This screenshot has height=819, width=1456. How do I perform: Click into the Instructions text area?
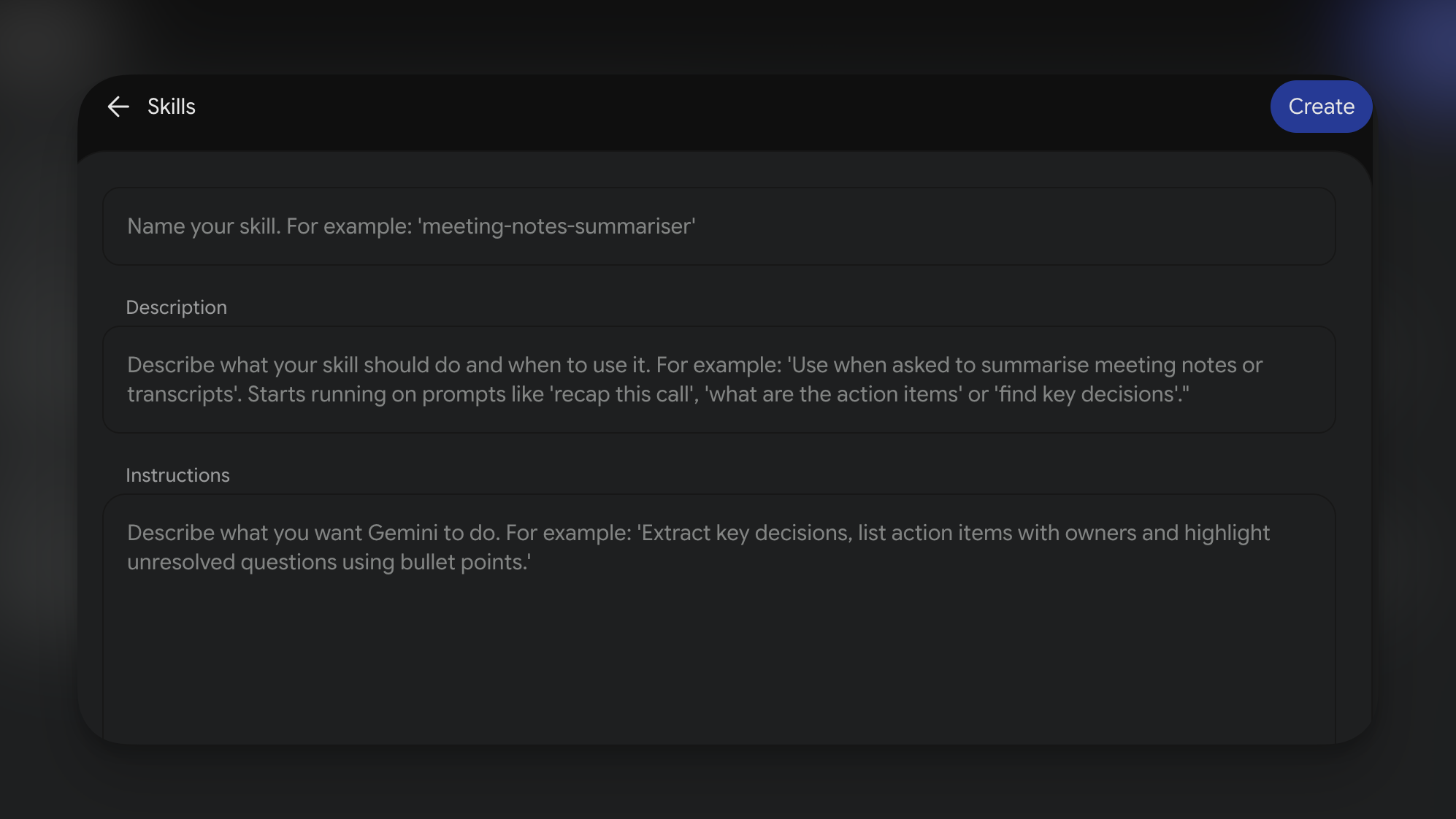(719, 619)
